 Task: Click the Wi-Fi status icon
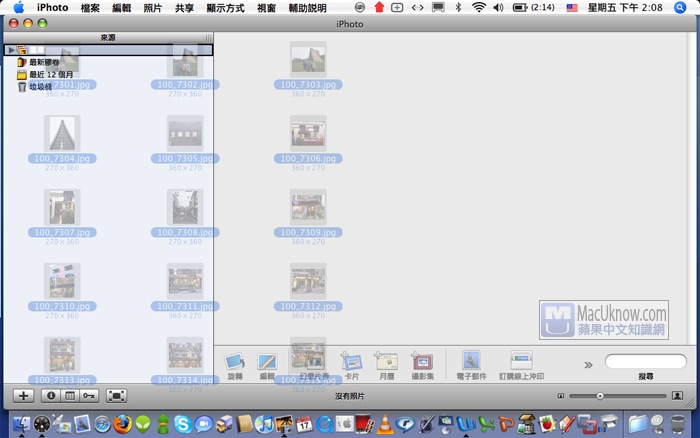pos(479,7)
